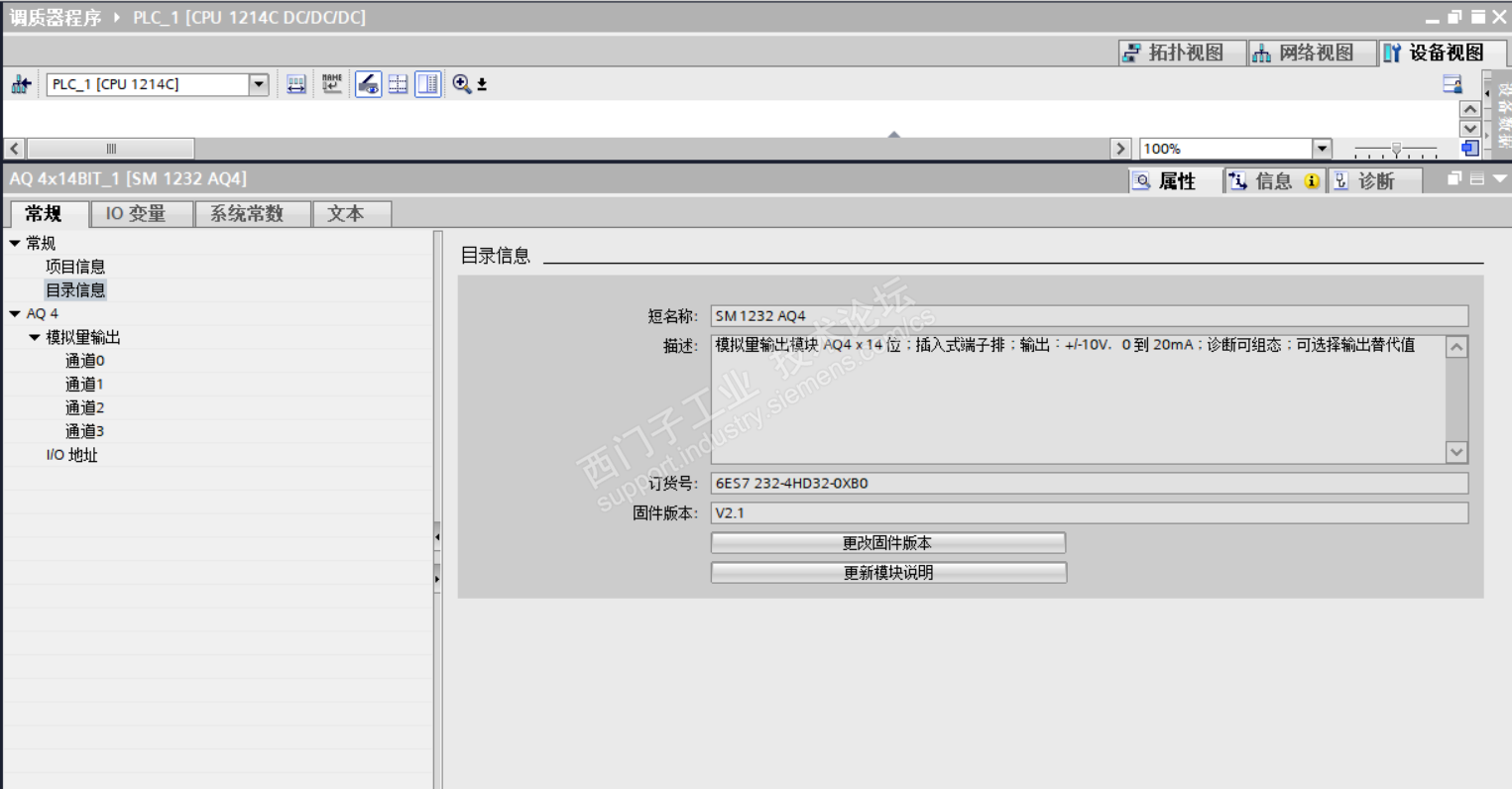Click the 描述 description text box
1512x789 pixels.
coord(1078,399)
